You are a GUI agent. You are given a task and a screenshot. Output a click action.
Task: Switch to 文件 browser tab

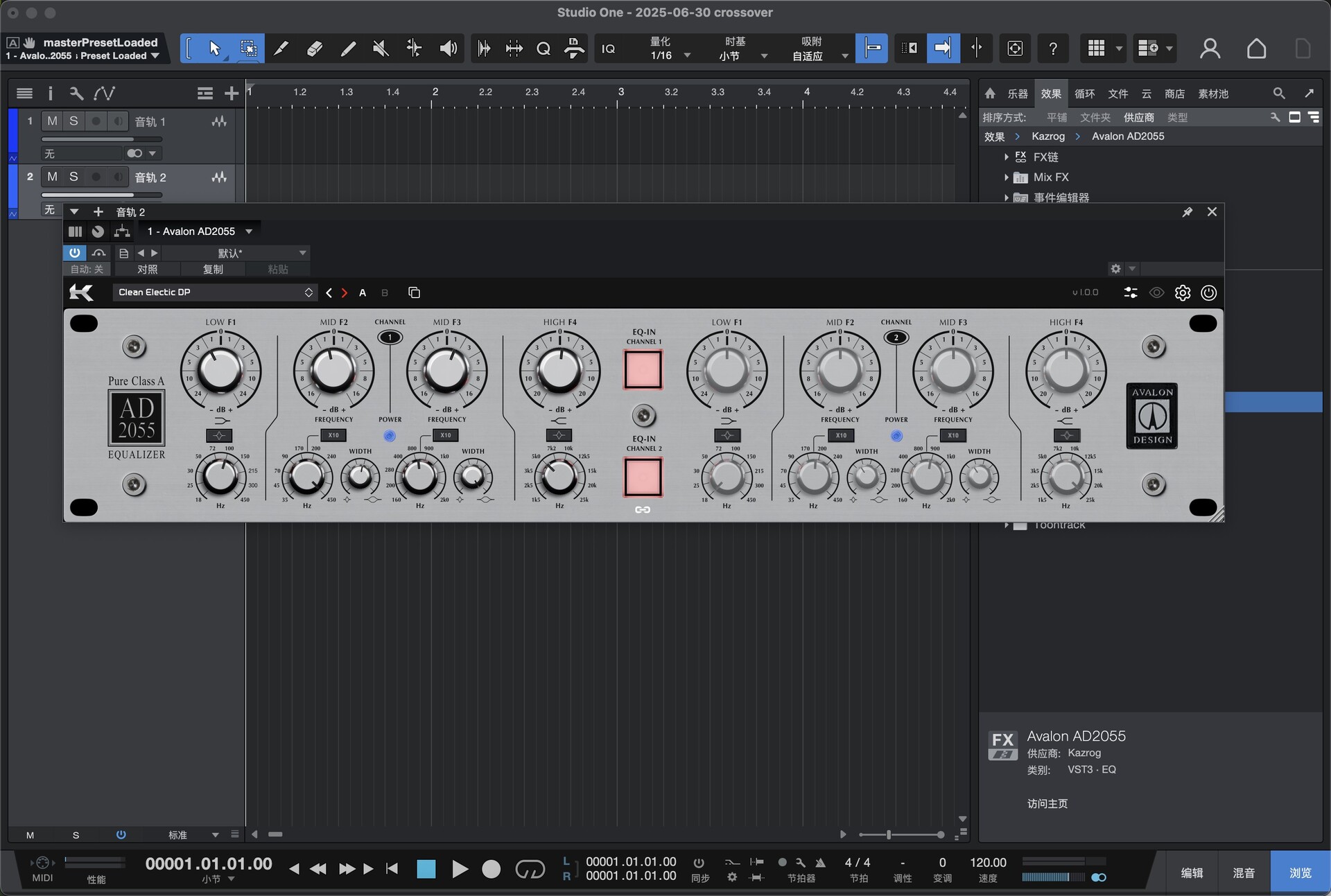tap(1118, 94)
